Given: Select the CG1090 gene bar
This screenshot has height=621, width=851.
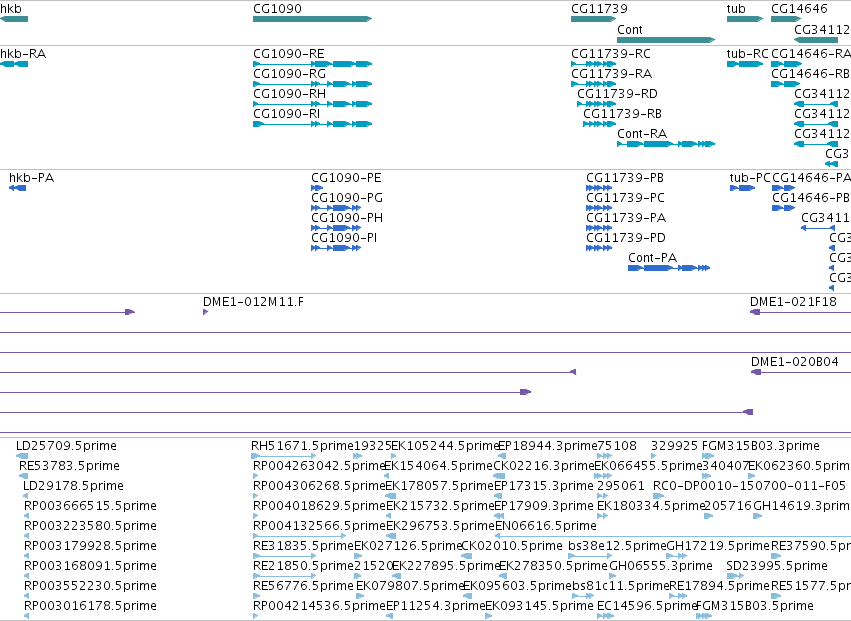Looking at the screenshot, I should click(x=313, y=19).
